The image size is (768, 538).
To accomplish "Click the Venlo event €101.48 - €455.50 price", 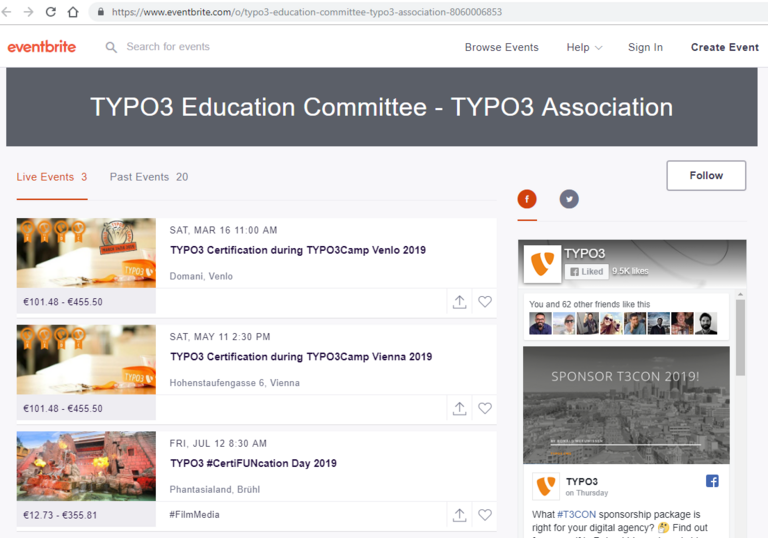I will pyautogui.click(x=63, y=302).
